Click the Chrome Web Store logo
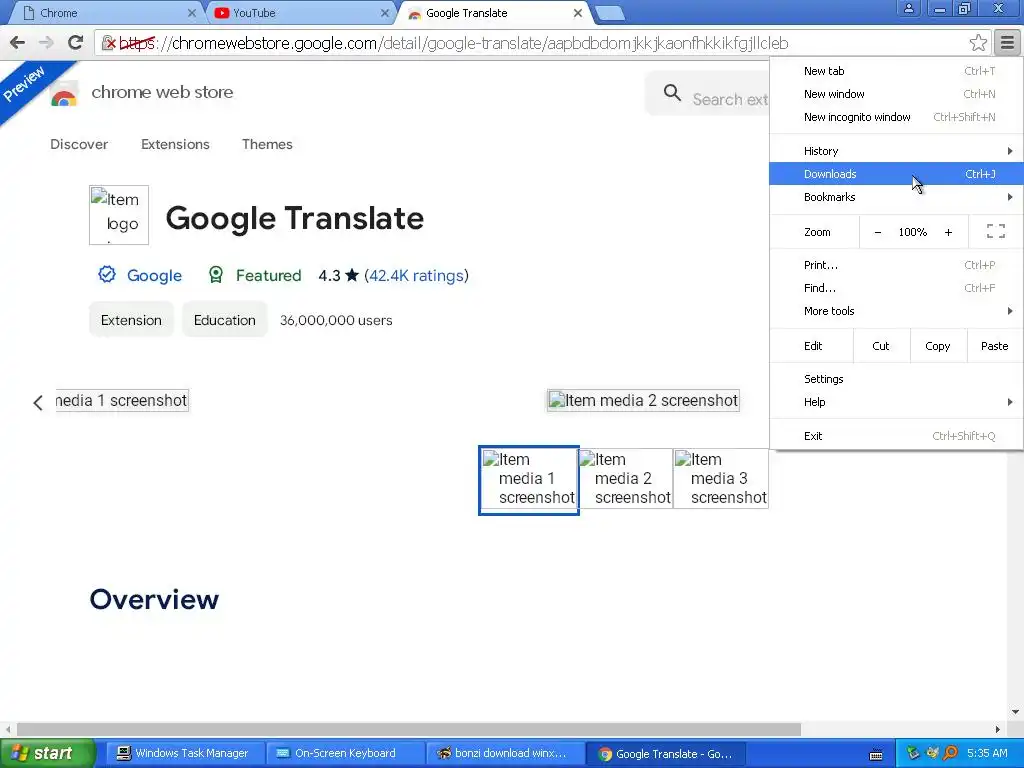Viewport: 1024px width, 768px height. (x=64, y=95)
